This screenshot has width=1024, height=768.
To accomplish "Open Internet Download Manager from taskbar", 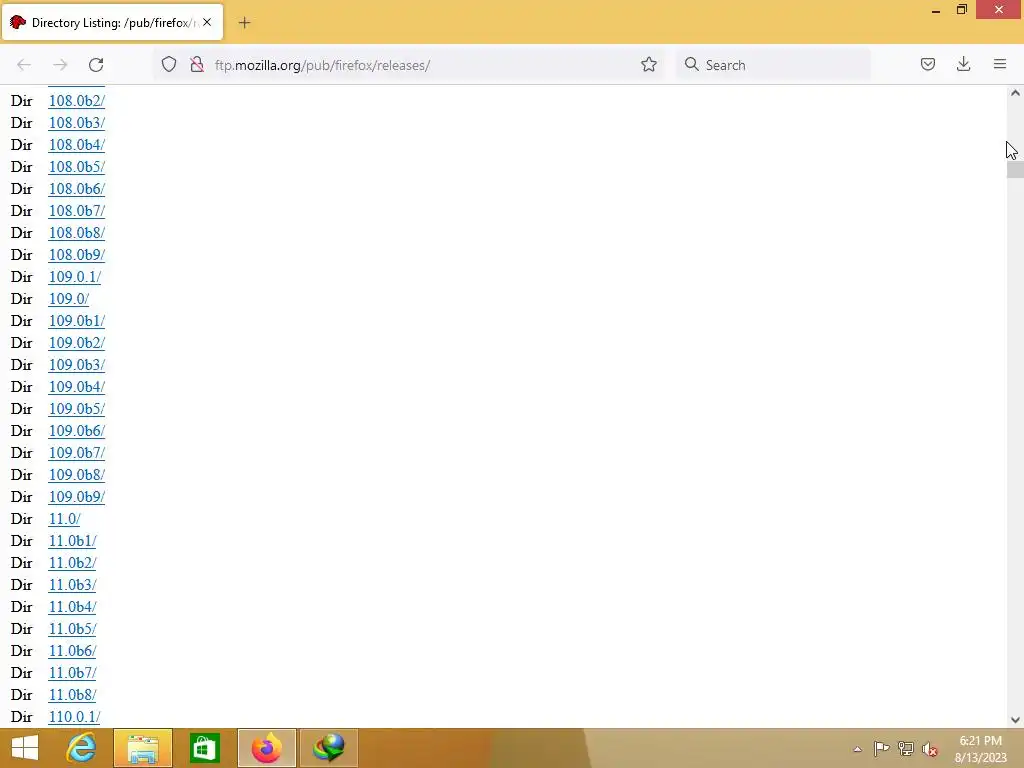I will [328, 748].
